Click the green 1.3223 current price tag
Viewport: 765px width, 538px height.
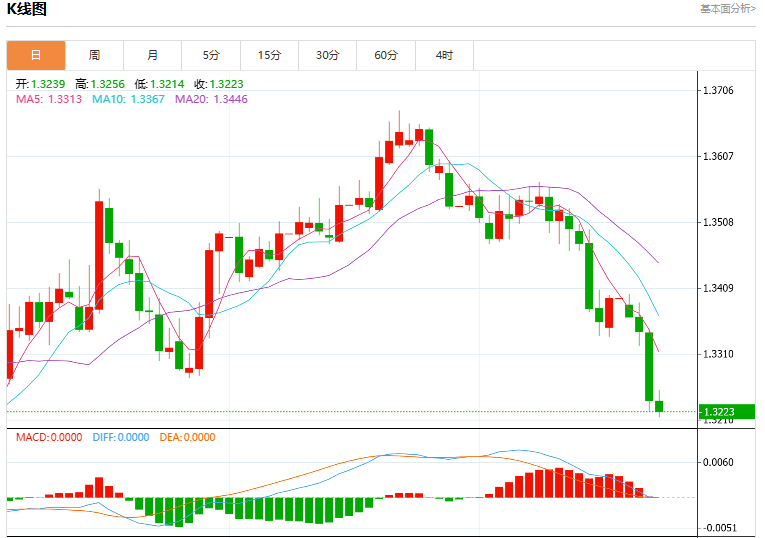tap(727, 412)
